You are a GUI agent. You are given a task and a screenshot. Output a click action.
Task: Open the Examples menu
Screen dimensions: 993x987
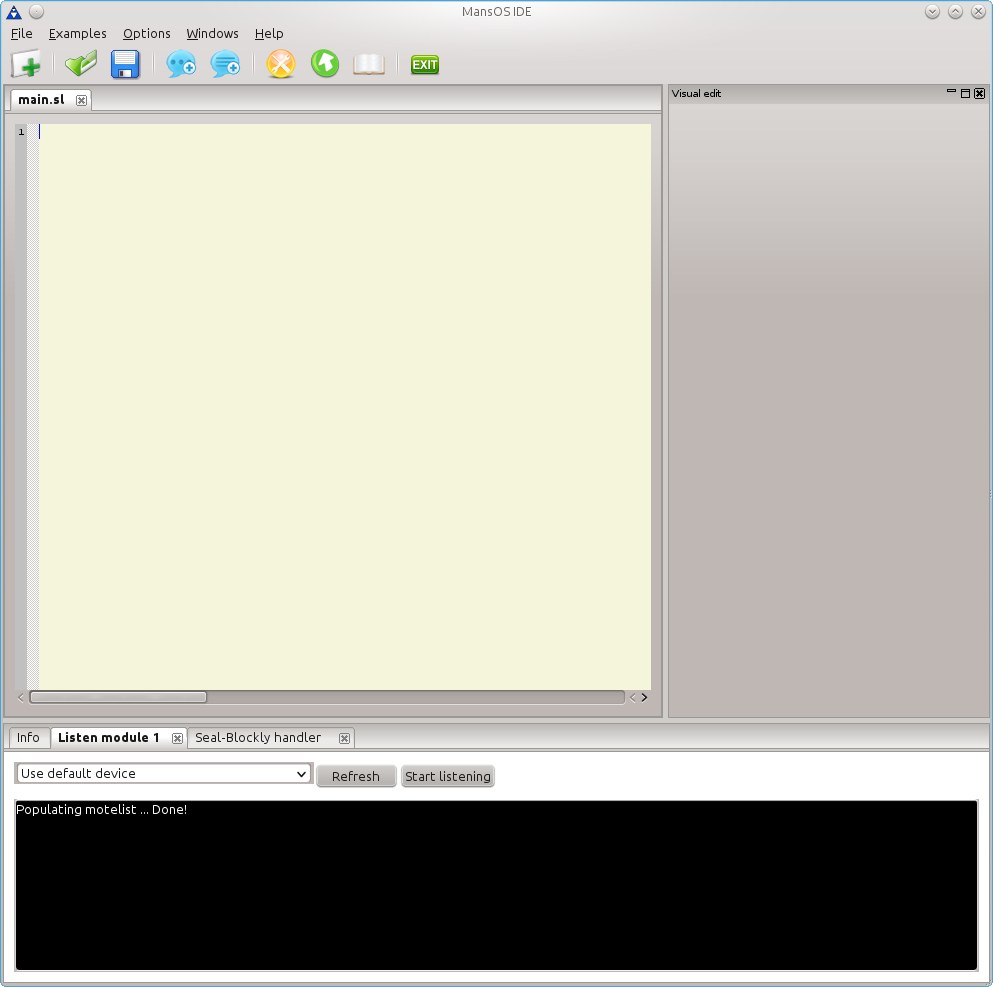tap(77, 34)
